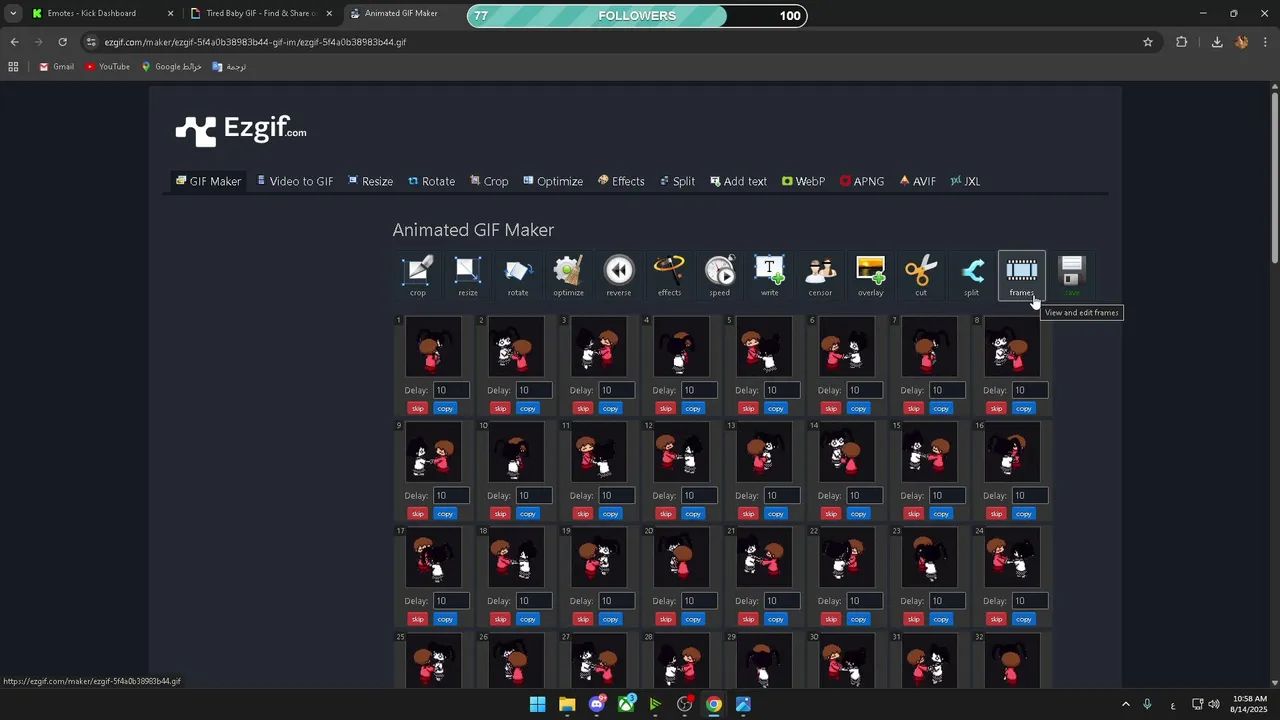Click the browser address bar
This screenshot has height=720, width=1280.
620,42
